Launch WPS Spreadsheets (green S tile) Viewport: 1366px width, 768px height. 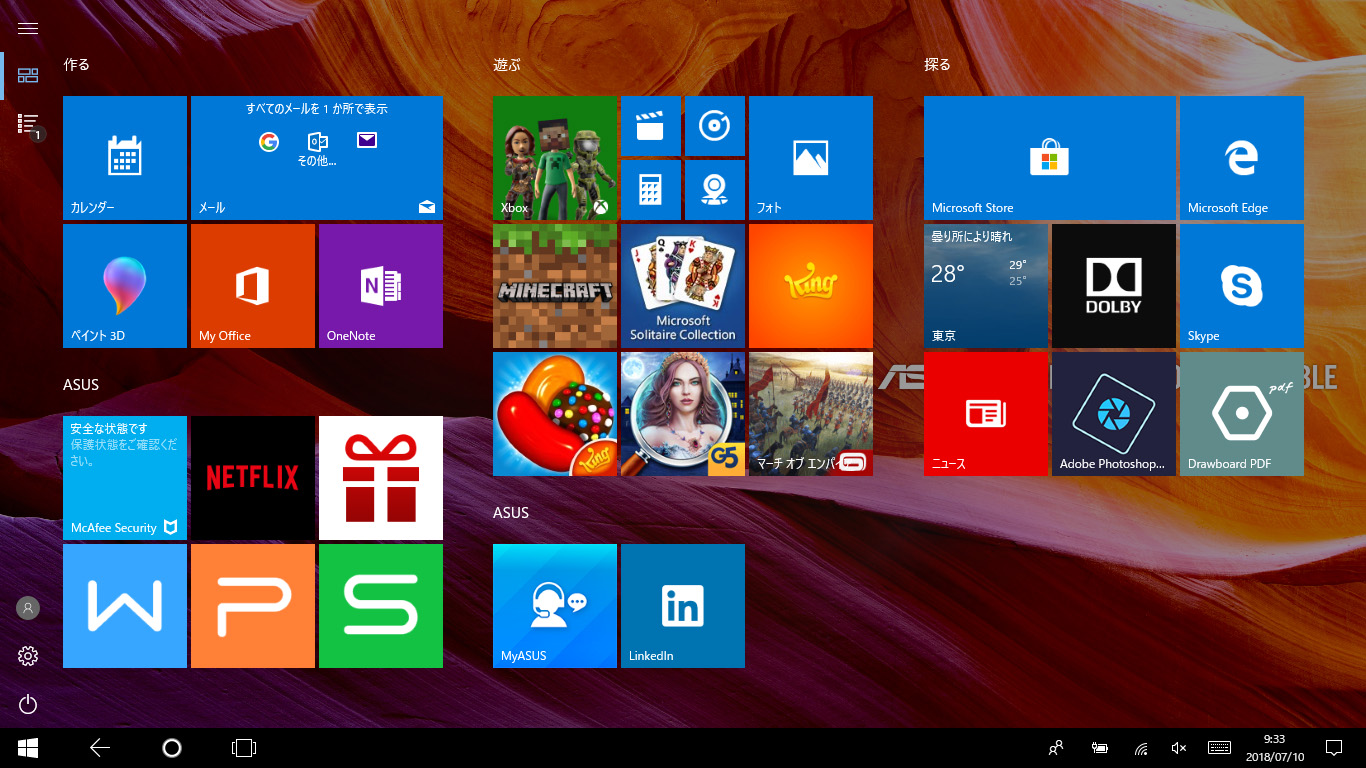point(381,606)
